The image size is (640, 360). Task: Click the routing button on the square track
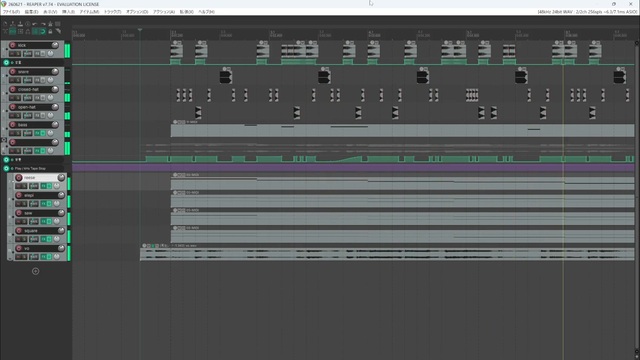tap(34, 239)
